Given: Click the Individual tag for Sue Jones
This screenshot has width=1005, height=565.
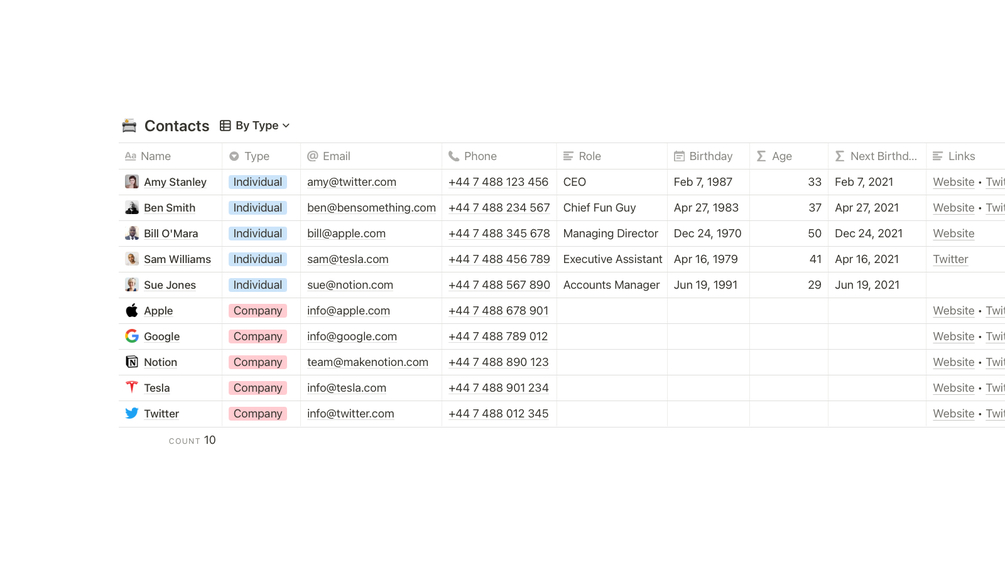Looking at the screenshot, I should (257, 285).
